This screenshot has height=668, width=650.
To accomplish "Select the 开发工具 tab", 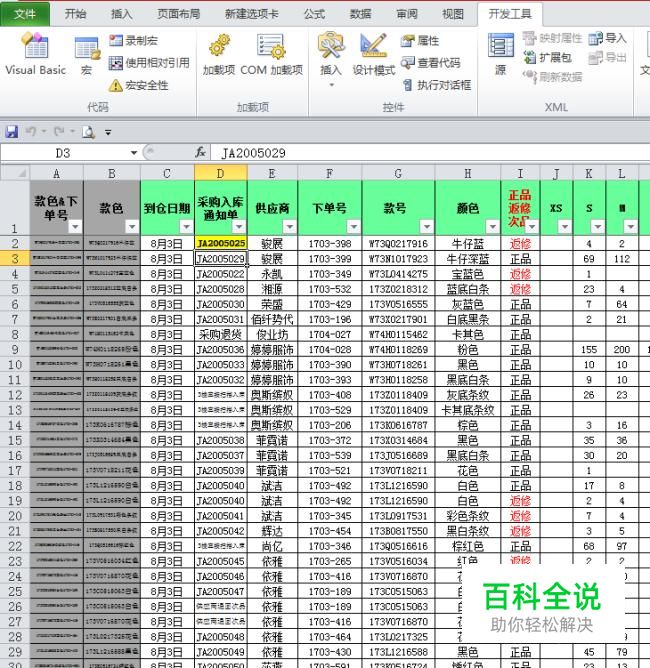I will point(510,14).
